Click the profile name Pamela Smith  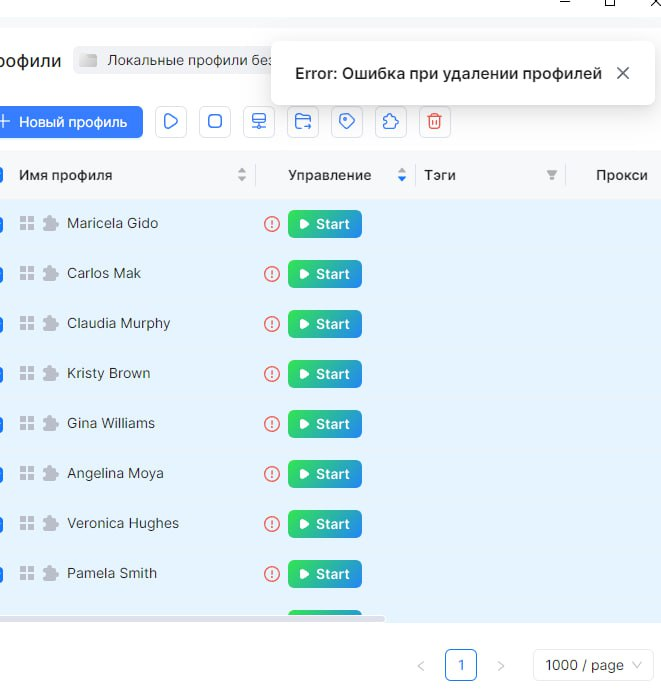pyautogui.click(x=112, y=573)
